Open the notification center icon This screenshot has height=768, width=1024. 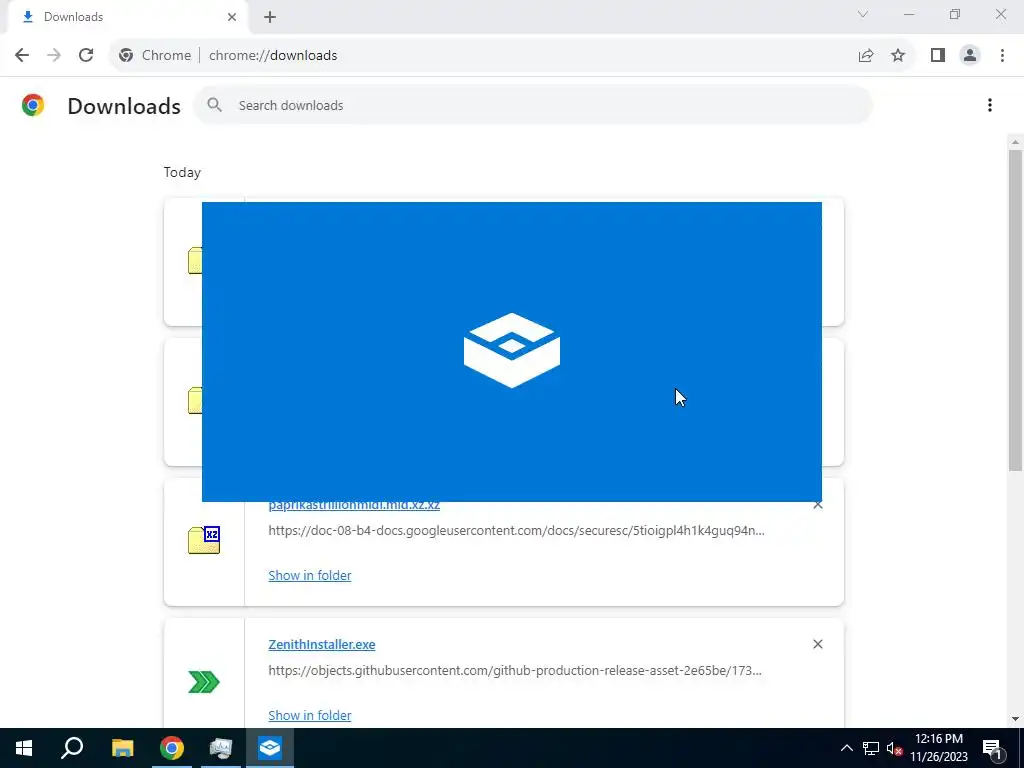point(992,748)
